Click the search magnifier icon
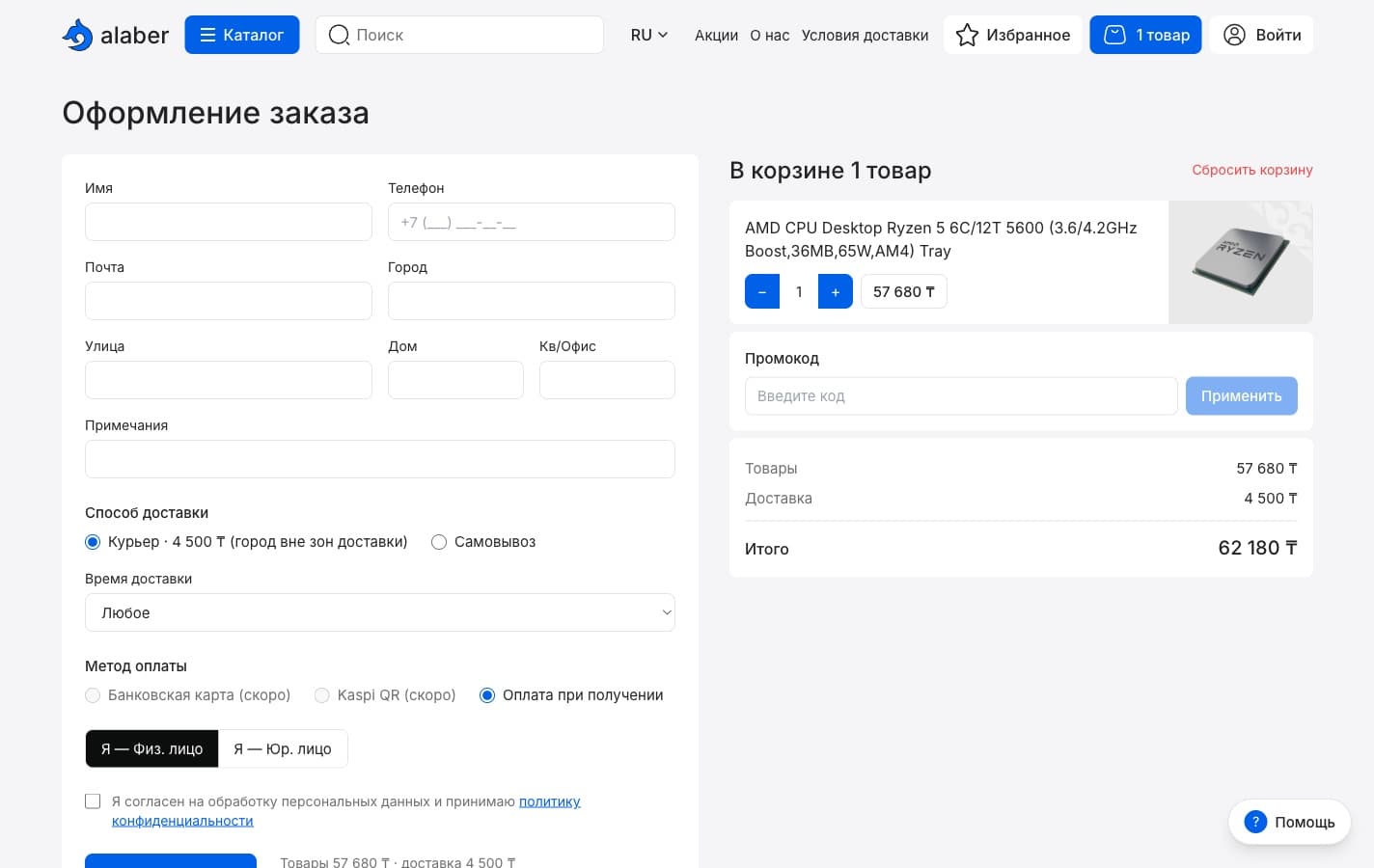 [339, 36]
